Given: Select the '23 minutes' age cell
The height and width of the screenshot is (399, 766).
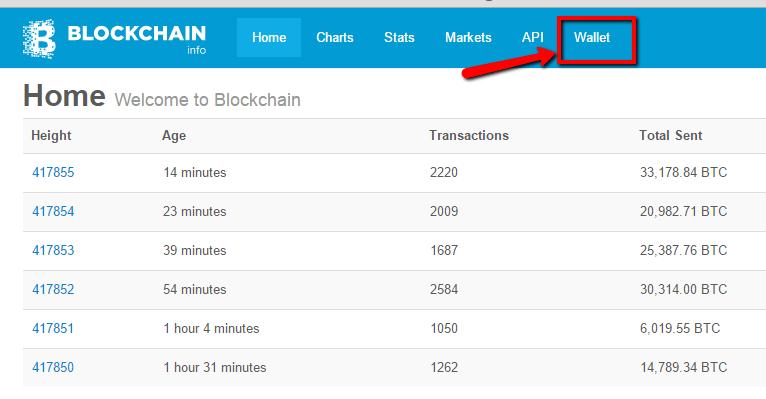Looking at the screenshot, I should [195, 211].
